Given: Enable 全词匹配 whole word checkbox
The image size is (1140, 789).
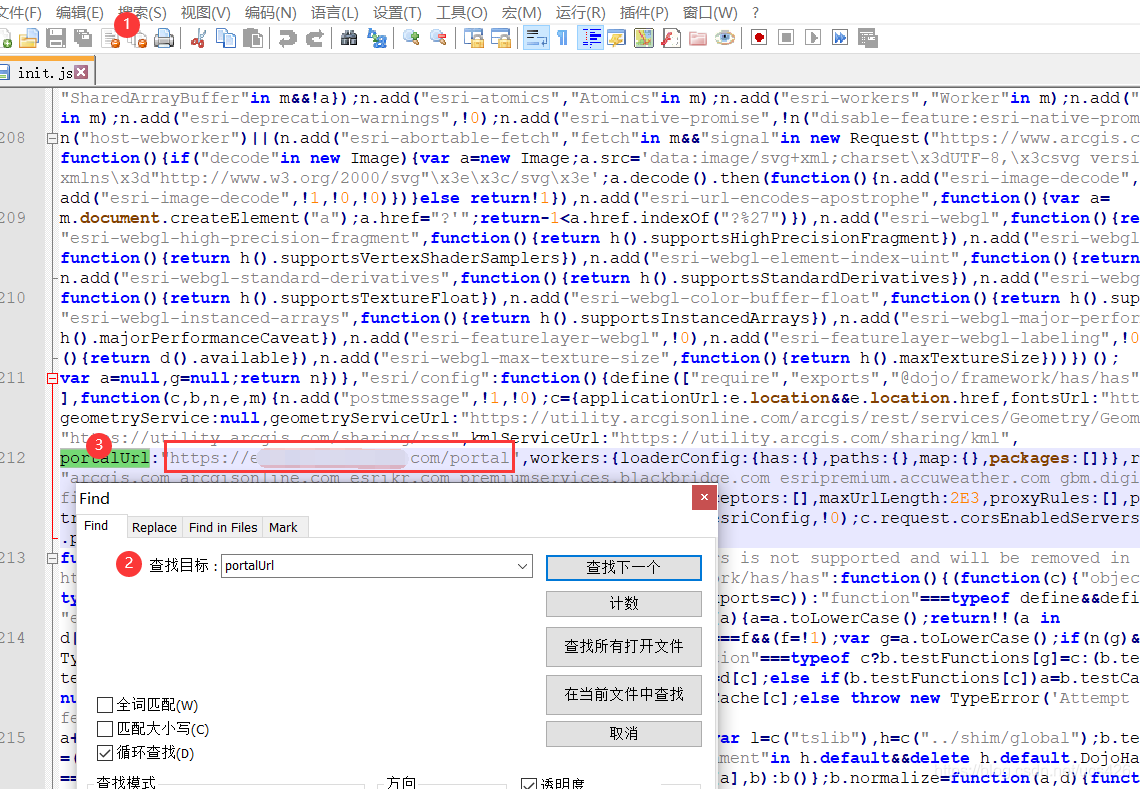Looking at the screenshot, I should 105,705.
